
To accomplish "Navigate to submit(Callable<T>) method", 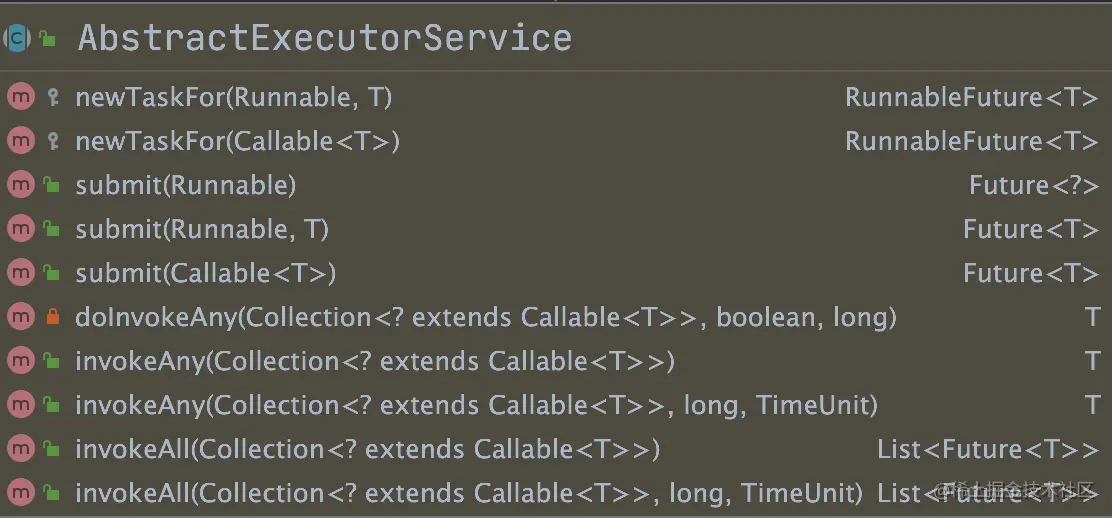I will 205,273.
